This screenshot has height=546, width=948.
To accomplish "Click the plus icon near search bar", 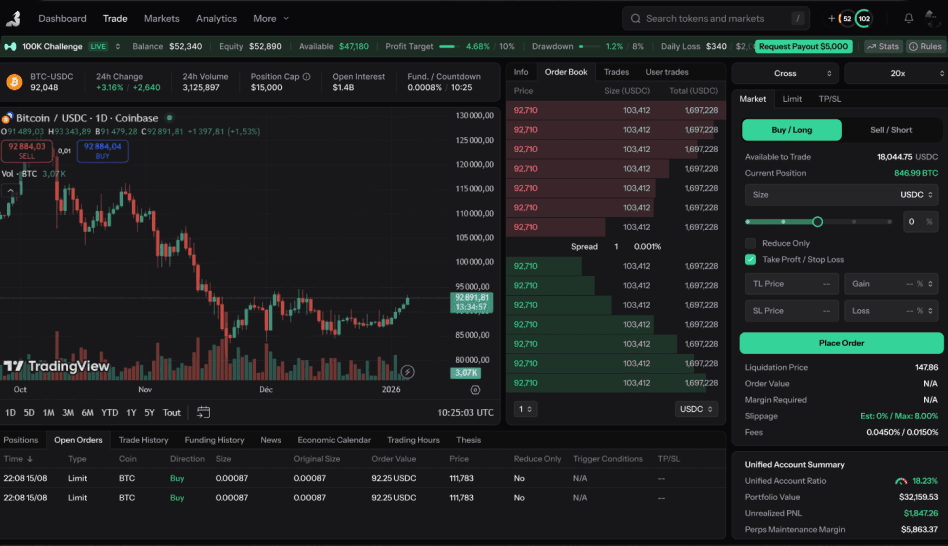I will pos(831,19).
